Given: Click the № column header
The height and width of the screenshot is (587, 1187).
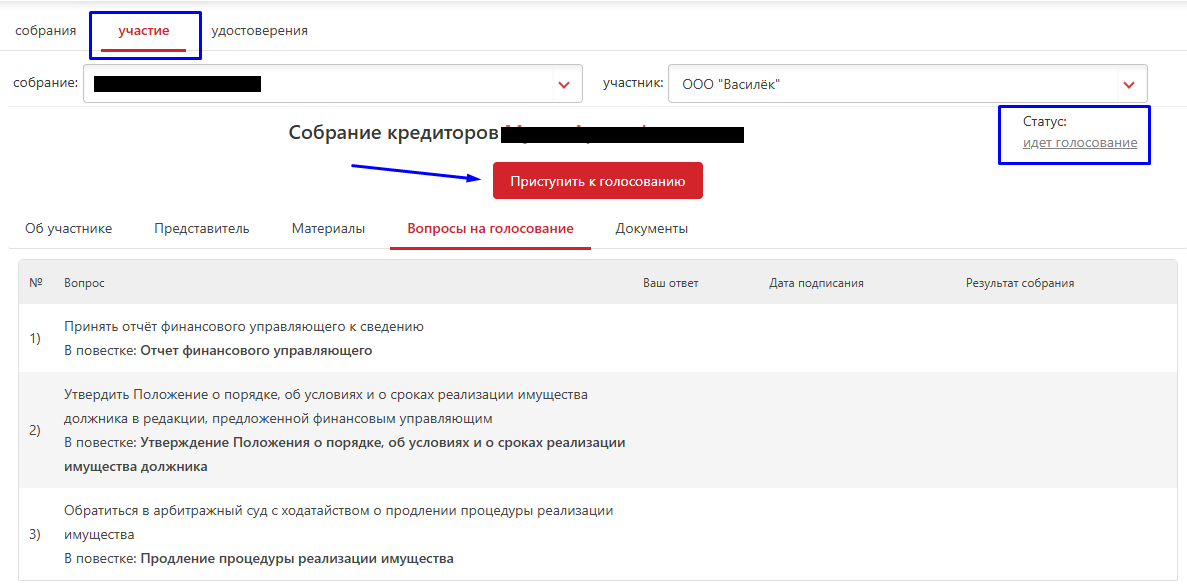Looking at the screenshot, I should [x=35, y=283].
